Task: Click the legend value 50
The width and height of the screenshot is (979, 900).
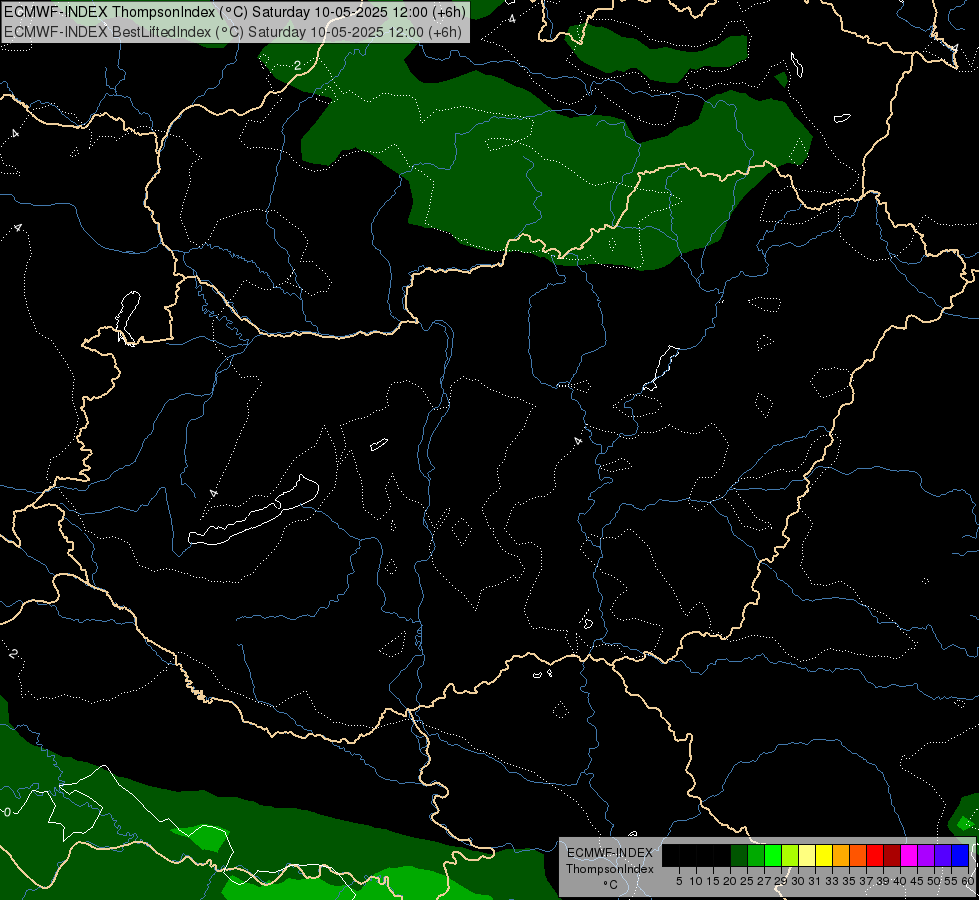Action: (934, 881)
